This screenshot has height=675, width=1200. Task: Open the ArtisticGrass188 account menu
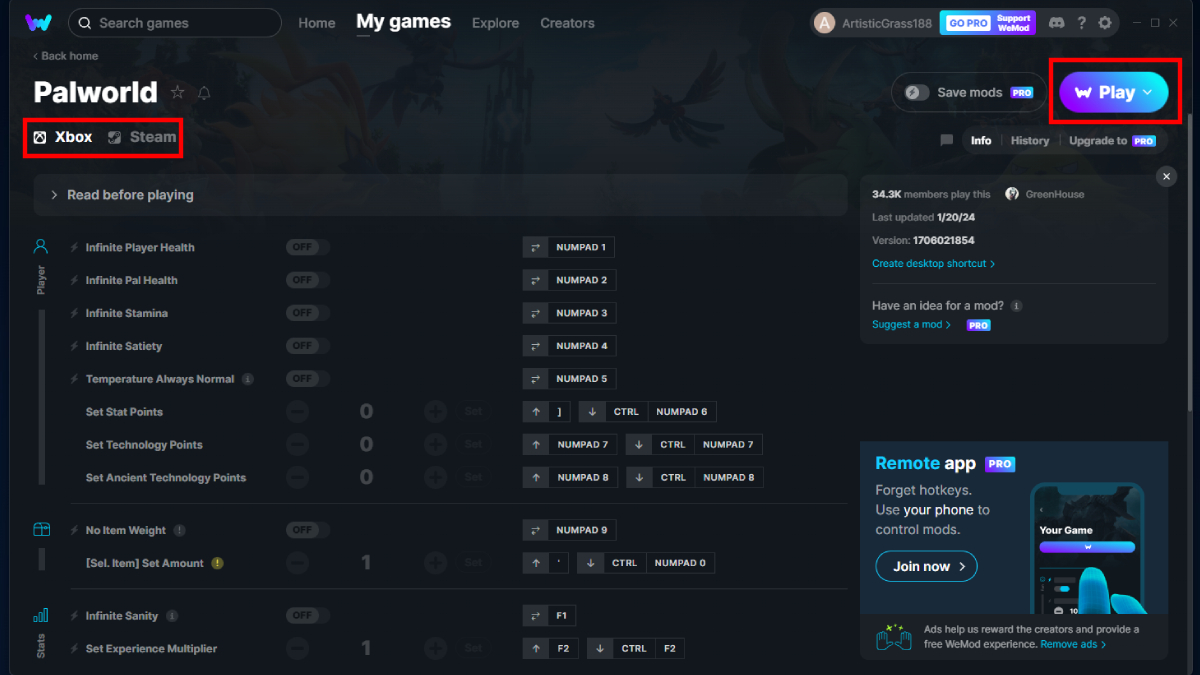pyautogui.click(x=872, y=23)
